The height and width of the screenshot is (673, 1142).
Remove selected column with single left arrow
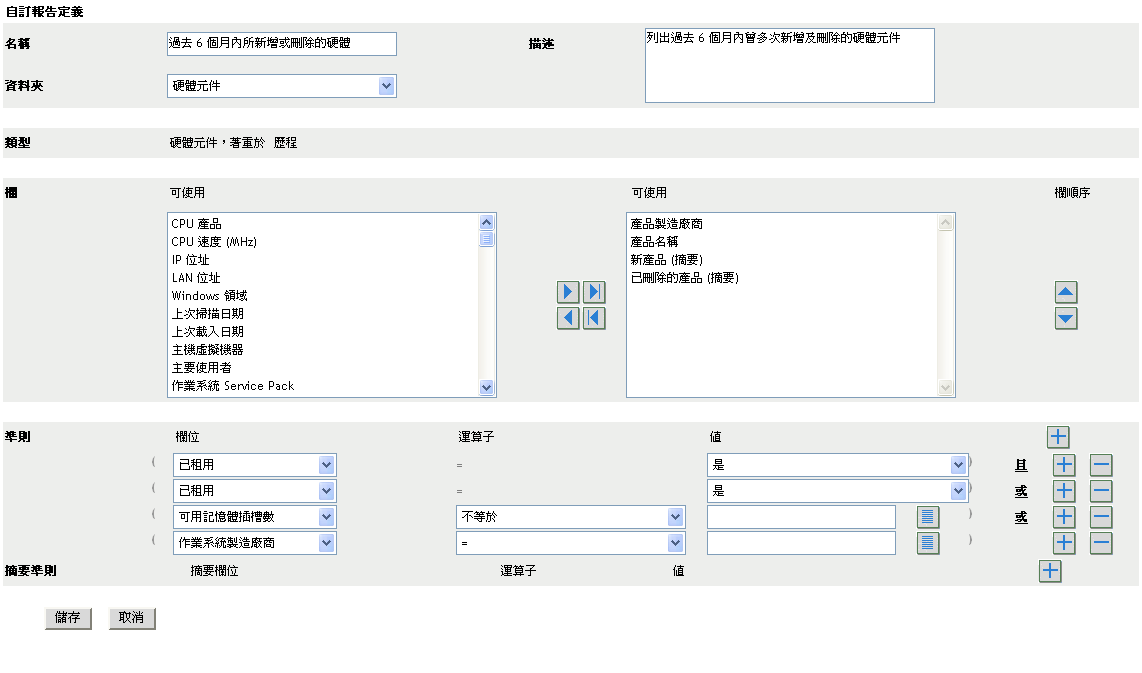[x=568, y=318]
